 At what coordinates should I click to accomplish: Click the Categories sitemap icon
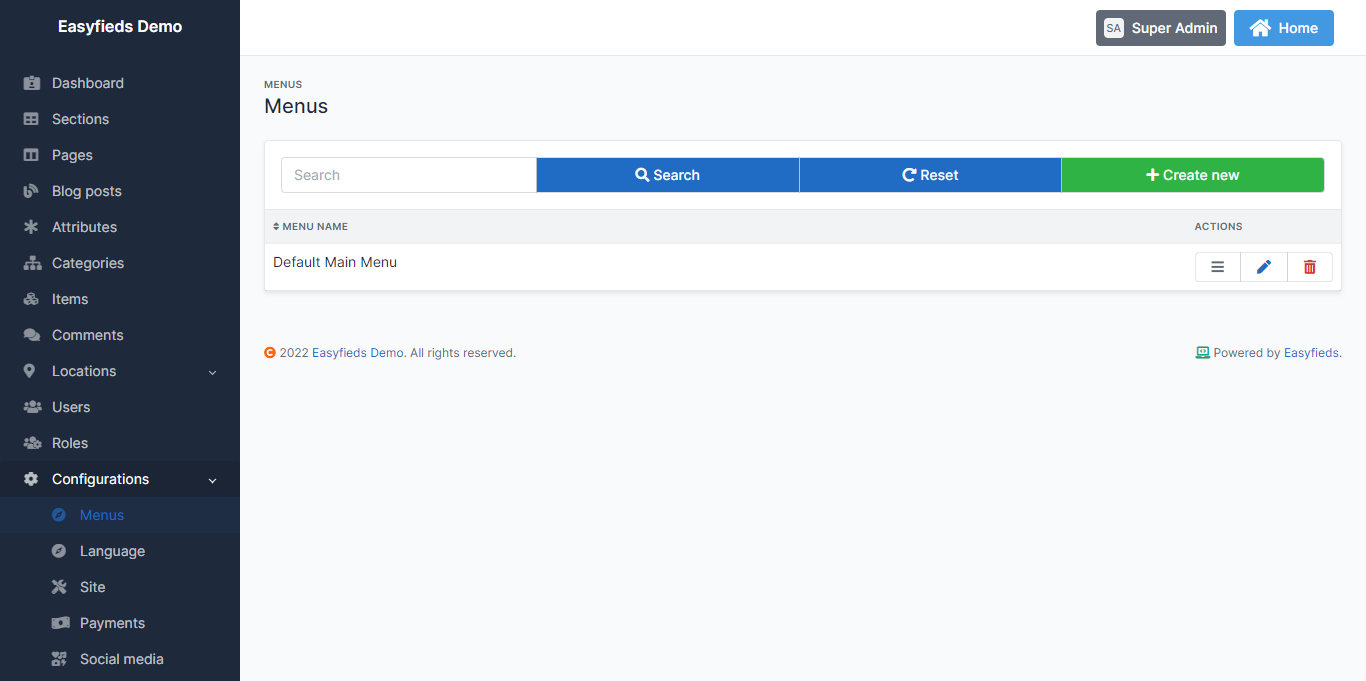point(31,263)
